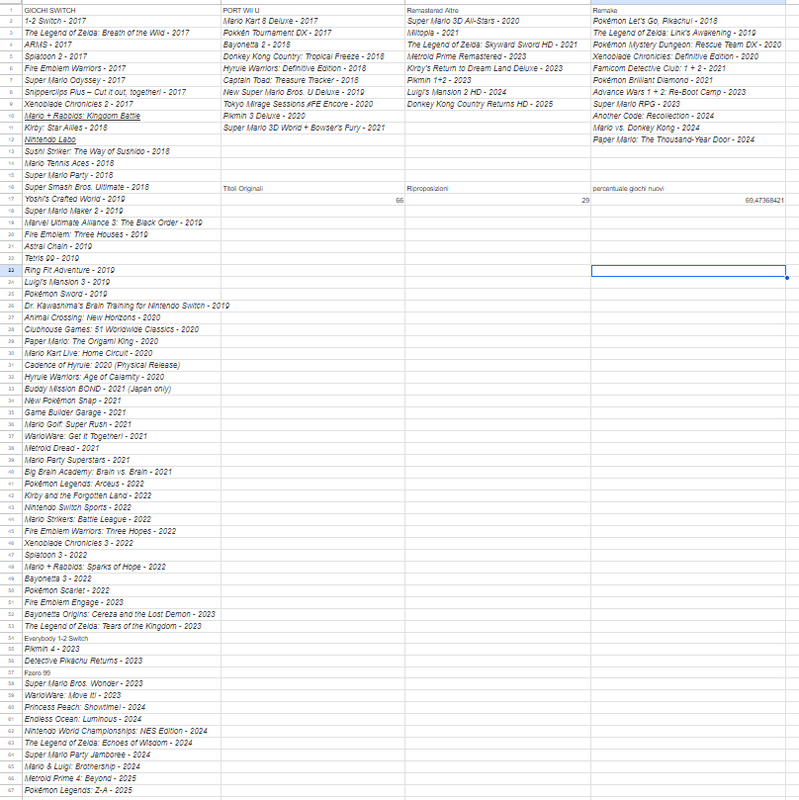Select 'Bayonetta 2 - 2018' cell

(x=313, y=44)
